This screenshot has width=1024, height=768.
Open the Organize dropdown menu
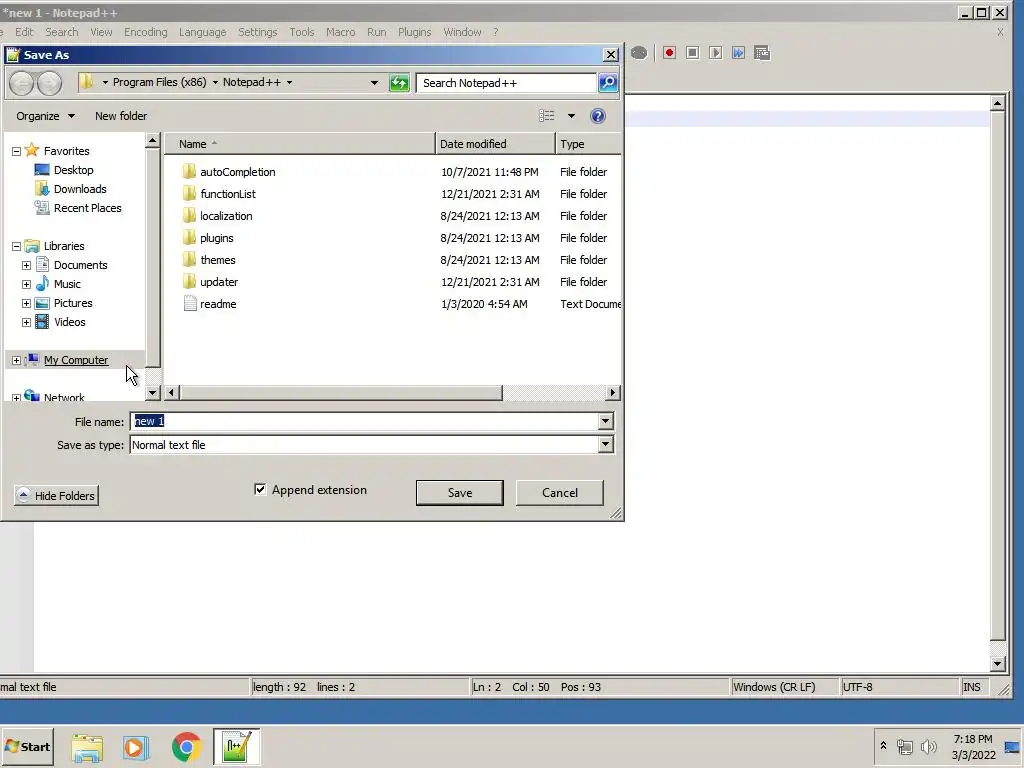(45, 116)
